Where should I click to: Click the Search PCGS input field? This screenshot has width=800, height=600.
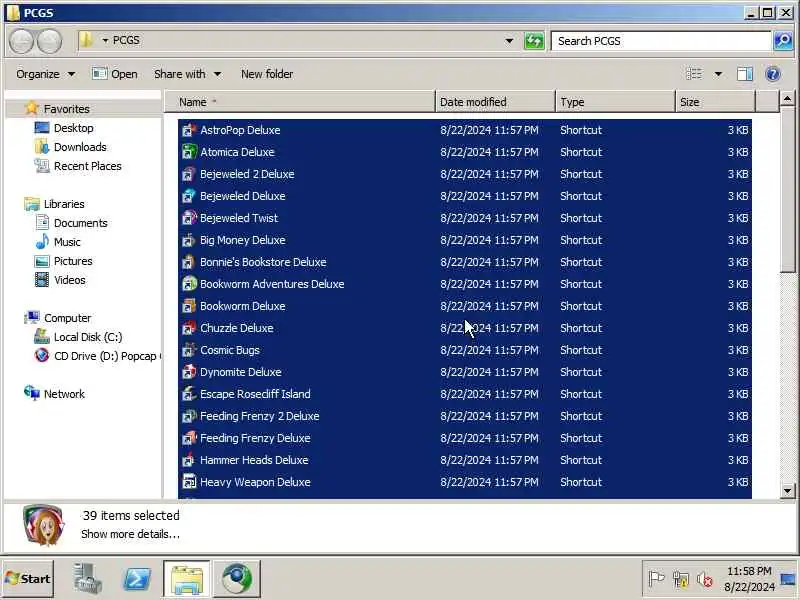click(661, 41)
